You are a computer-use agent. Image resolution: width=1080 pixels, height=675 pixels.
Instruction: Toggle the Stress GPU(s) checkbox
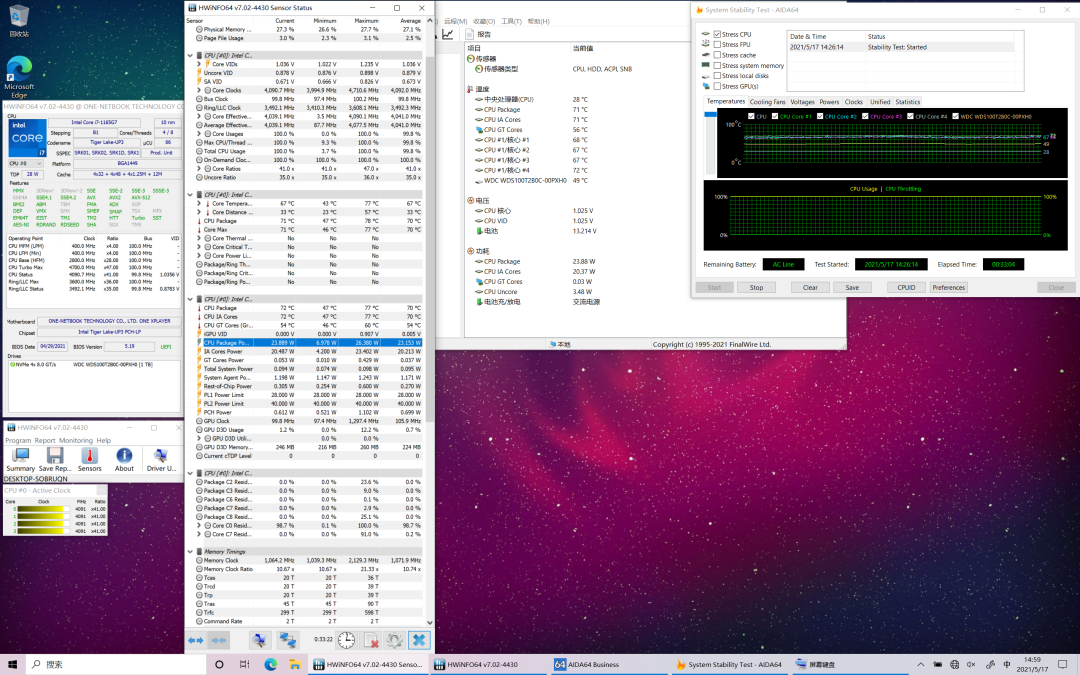717,86
